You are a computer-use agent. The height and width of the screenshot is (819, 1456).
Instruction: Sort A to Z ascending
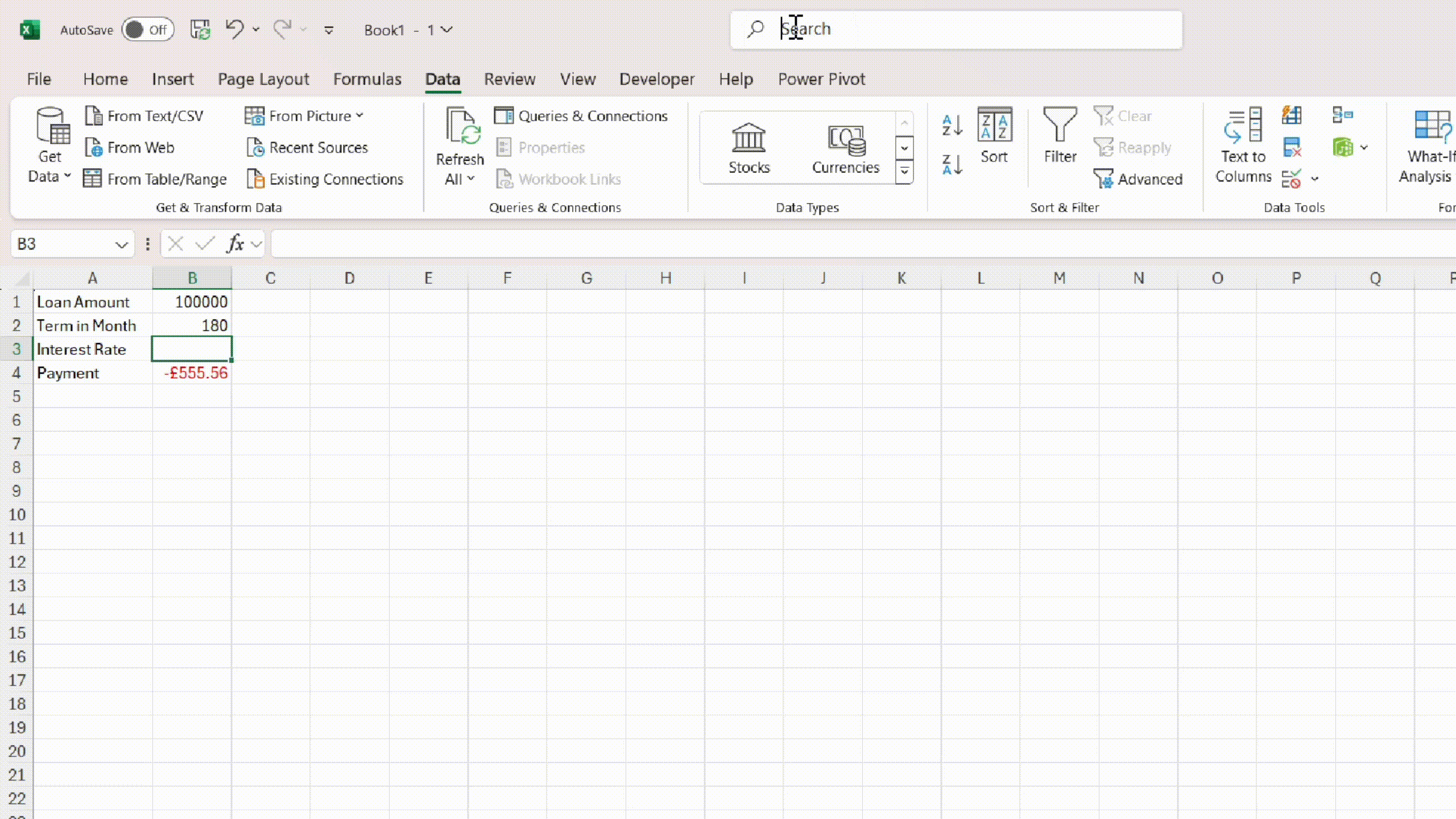point(952,125)
